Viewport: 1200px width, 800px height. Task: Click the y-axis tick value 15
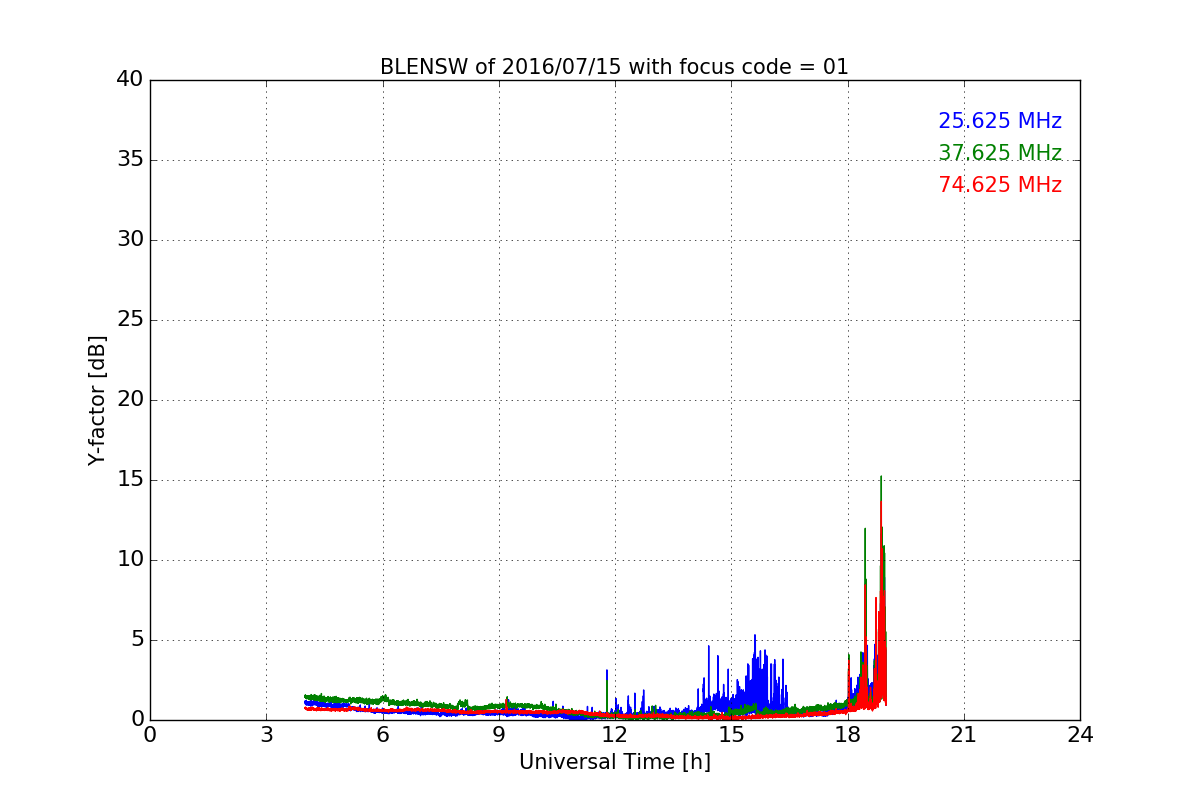[x=130, y=480]
